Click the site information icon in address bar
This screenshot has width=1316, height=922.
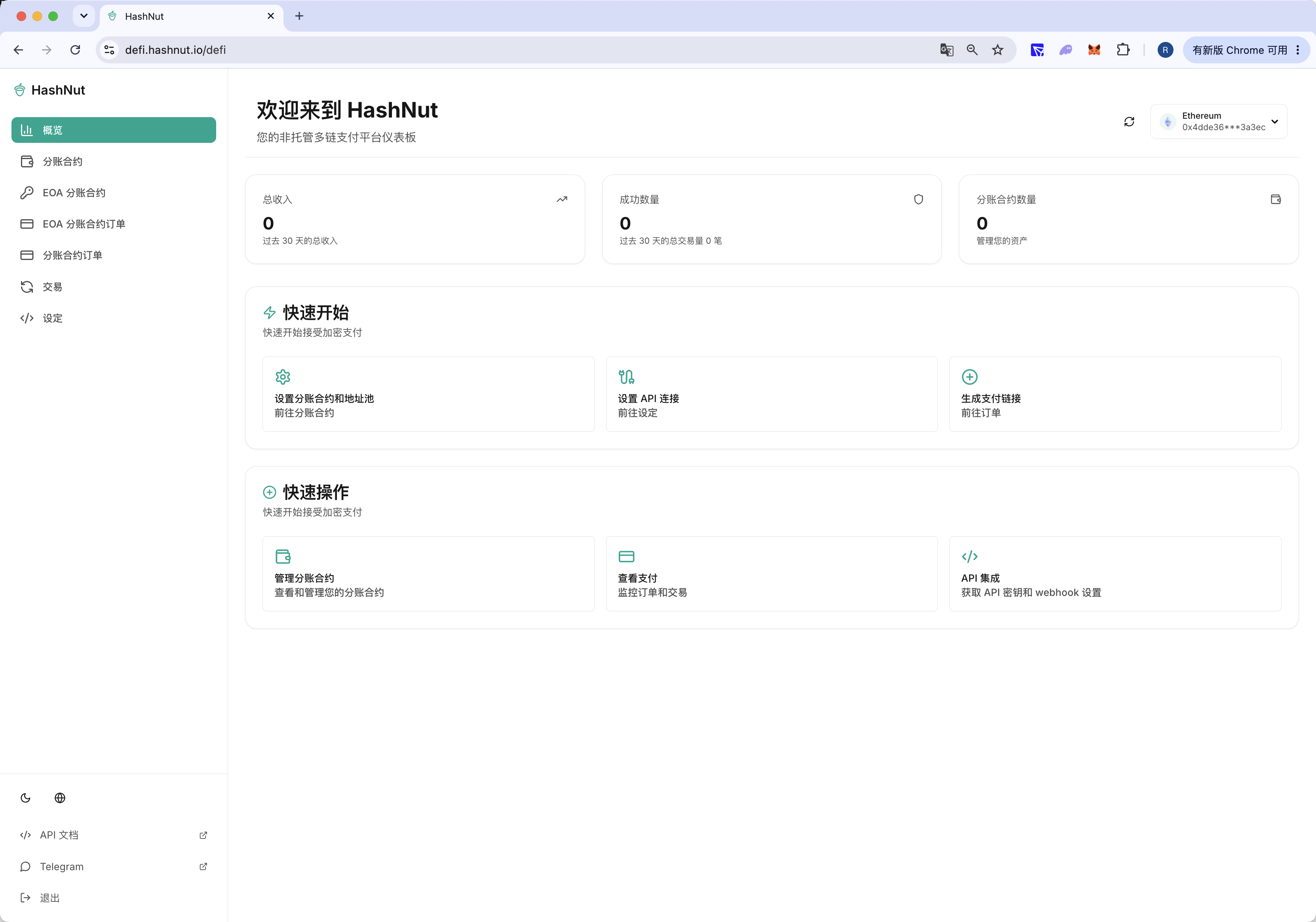pyautogui.click(x=109, y=50)
